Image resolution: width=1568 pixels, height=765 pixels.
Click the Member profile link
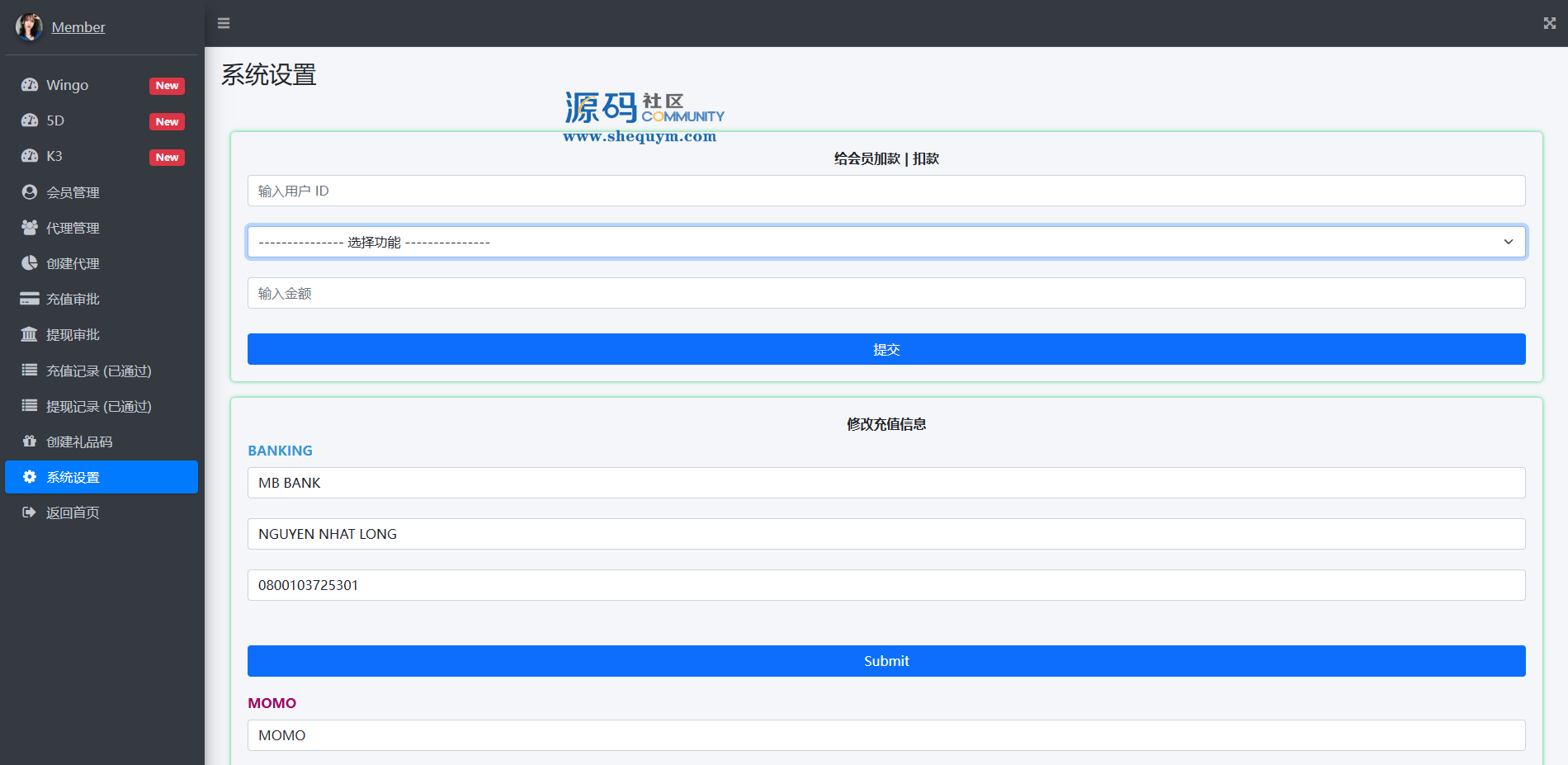pos(78,27)
